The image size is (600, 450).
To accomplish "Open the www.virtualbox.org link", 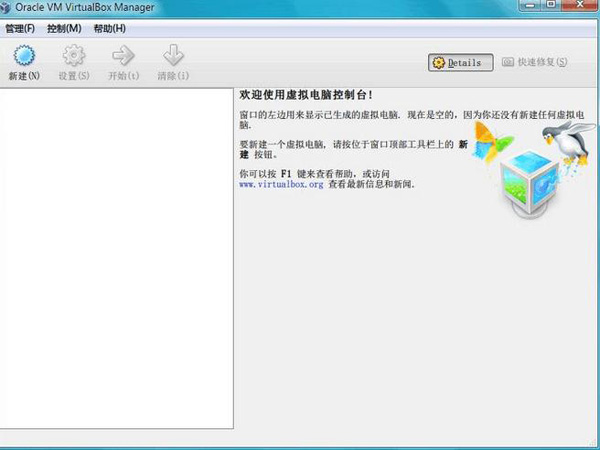I will pyautogui.click(x=281, y=185).
